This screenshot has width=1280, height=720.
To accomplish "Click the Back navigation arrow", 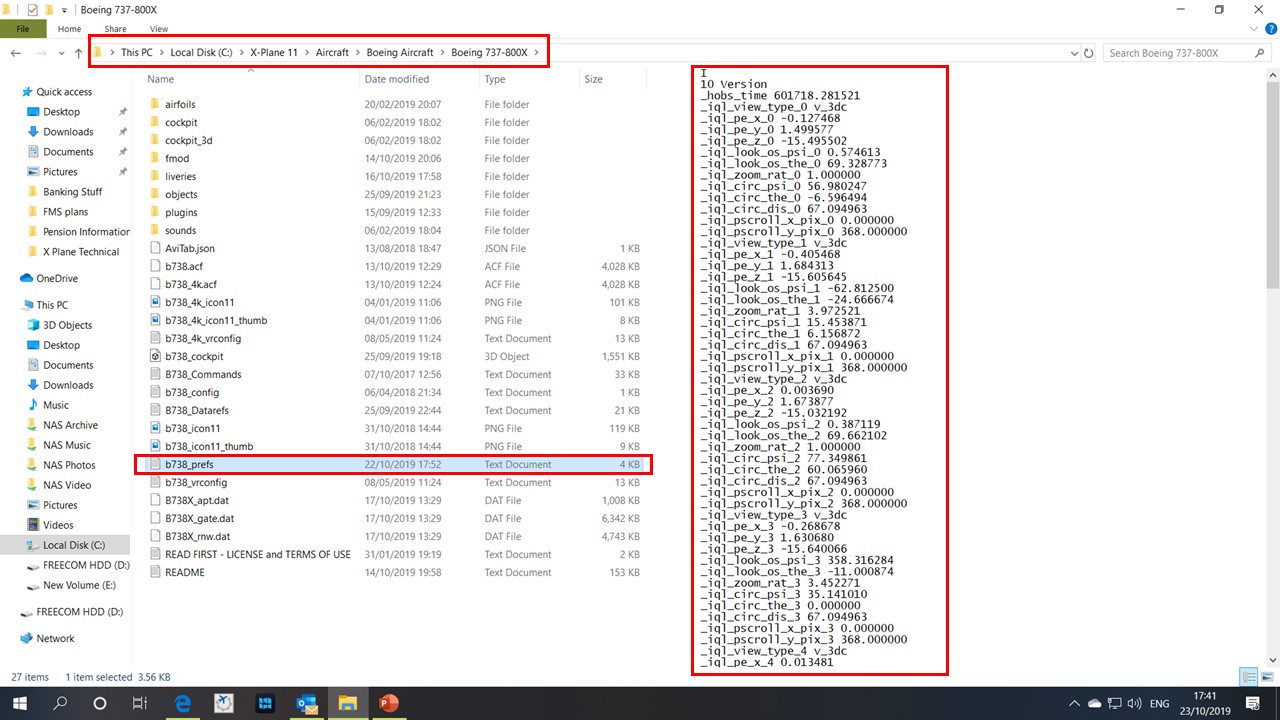I will pyautogui.click(x=14, y=53).
